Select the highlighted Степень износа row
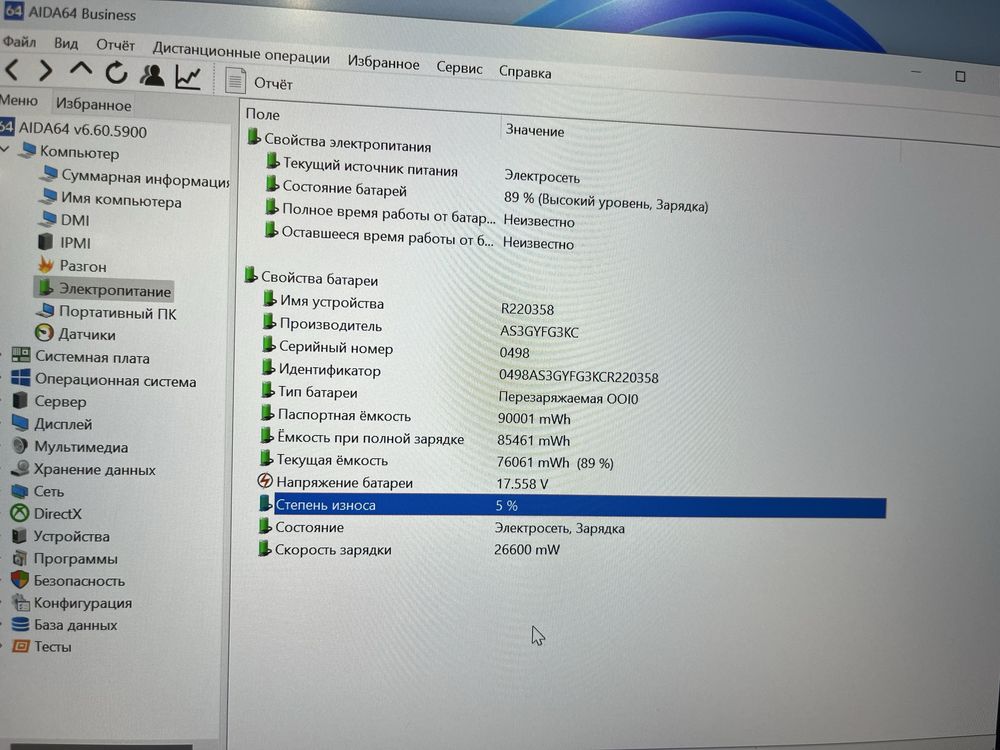This screenshot has width=1000, height=750. click(572, 506)
